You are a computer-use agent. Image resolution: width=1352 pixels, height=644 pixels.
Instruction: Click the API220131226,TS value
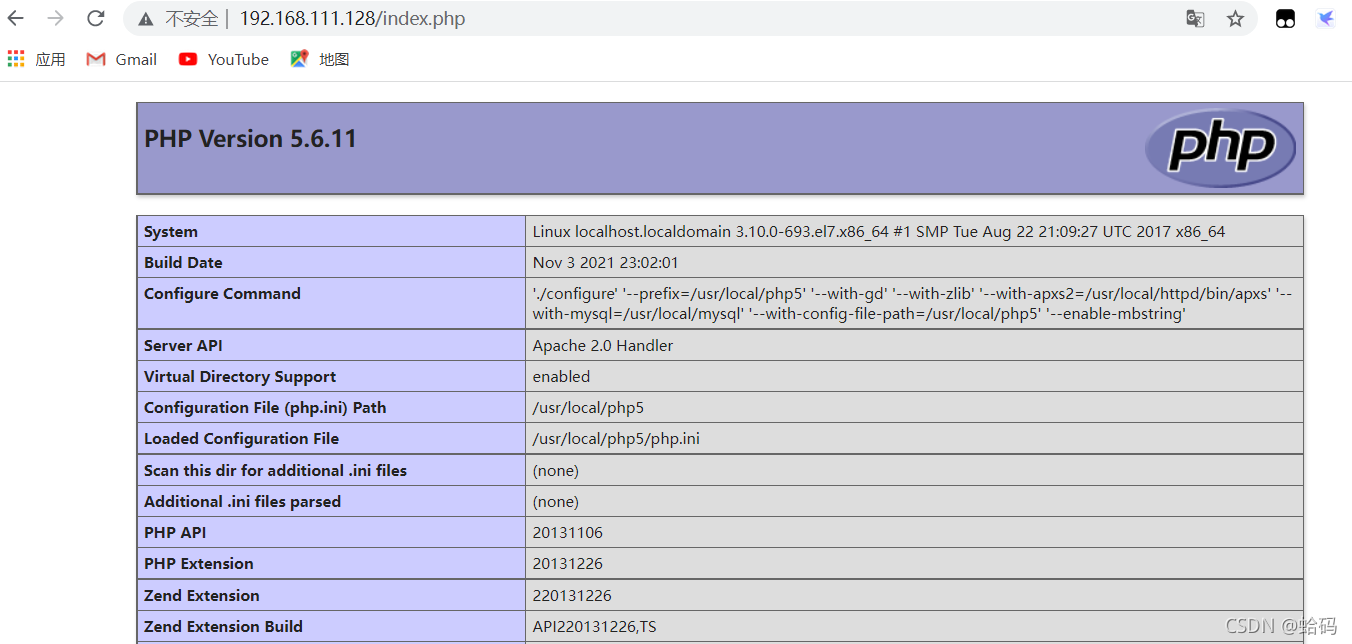(x=594, y=627)
